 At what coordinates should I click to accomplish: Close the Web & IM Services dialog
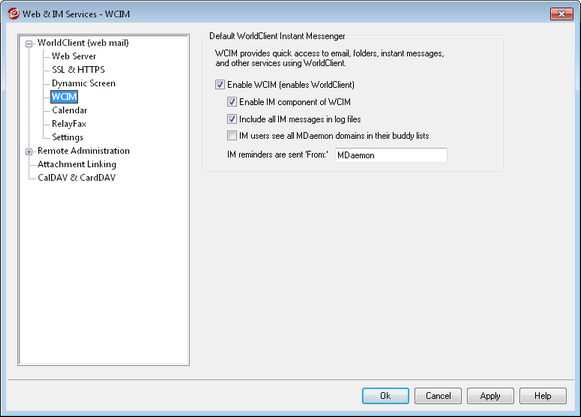[561, 14]
